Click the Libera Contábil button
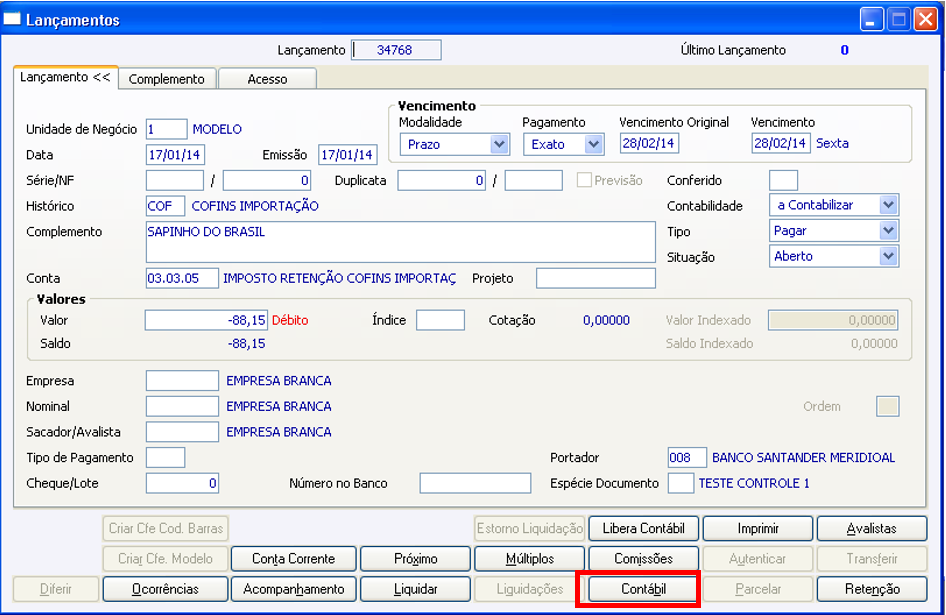Screen dimensions: 946x615 (x=644, y=529)
